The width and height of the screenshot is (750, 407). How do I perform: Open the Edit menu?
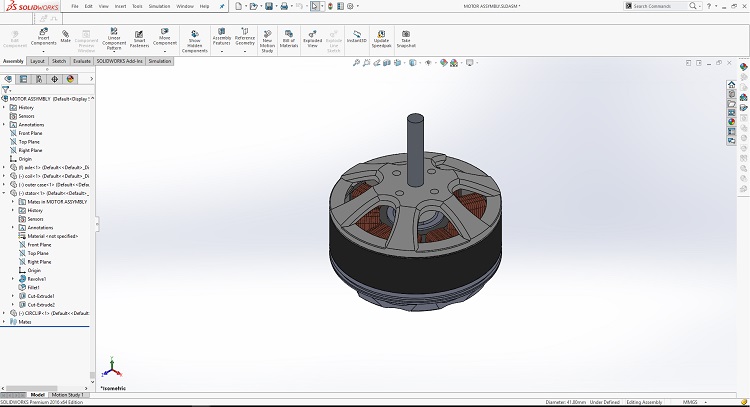(88, 6)
